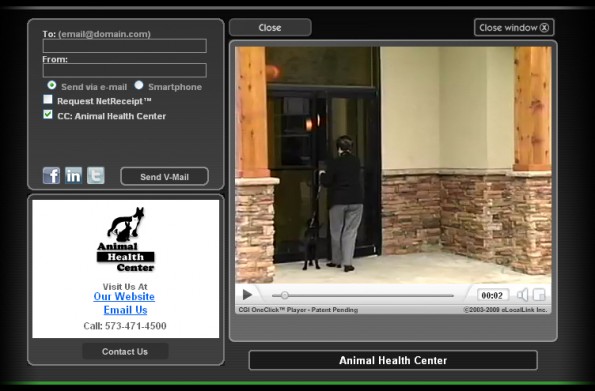Focus the From input field

125,71
